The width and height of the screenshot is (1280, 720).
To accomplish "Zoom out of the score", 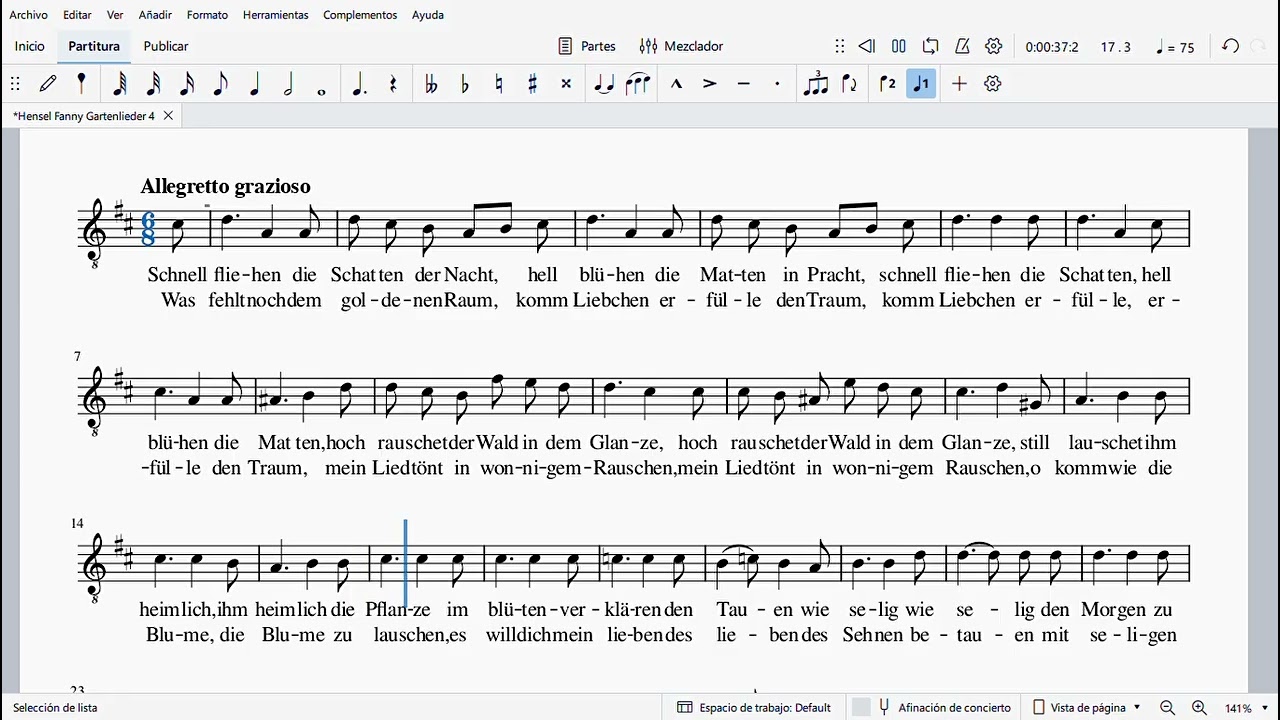I will point(1167,708).
